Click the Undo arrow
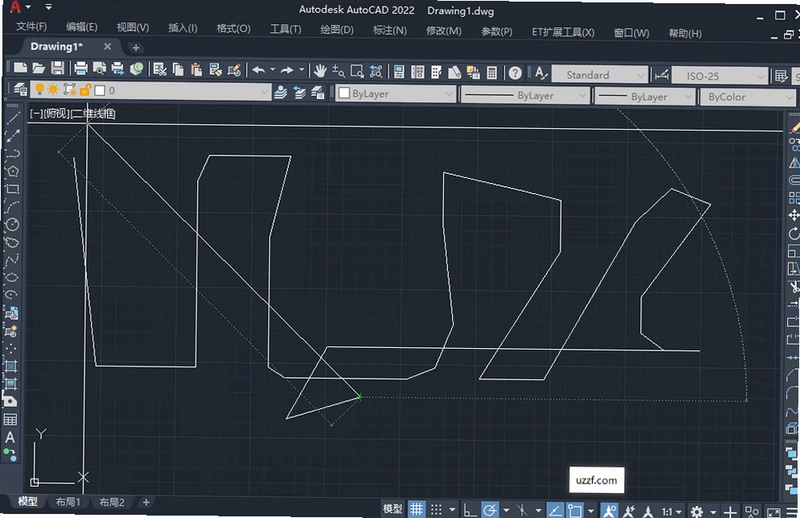This screenshot has width=800, height=518. (259, 70)
